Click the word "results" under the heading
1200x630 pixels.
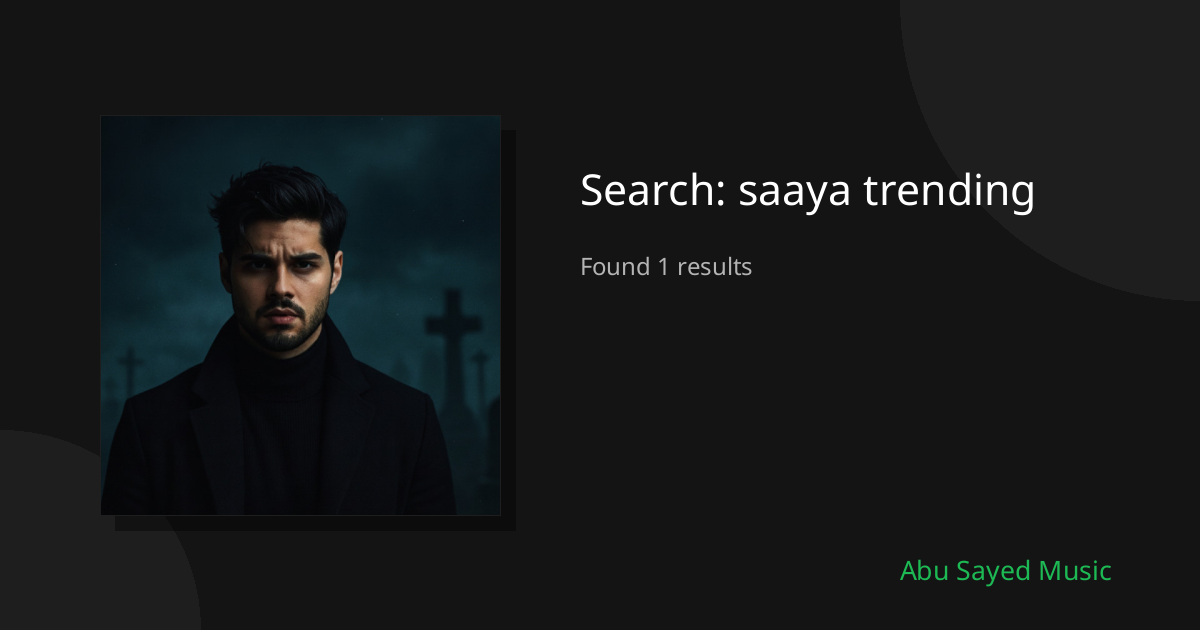[714, 267]
